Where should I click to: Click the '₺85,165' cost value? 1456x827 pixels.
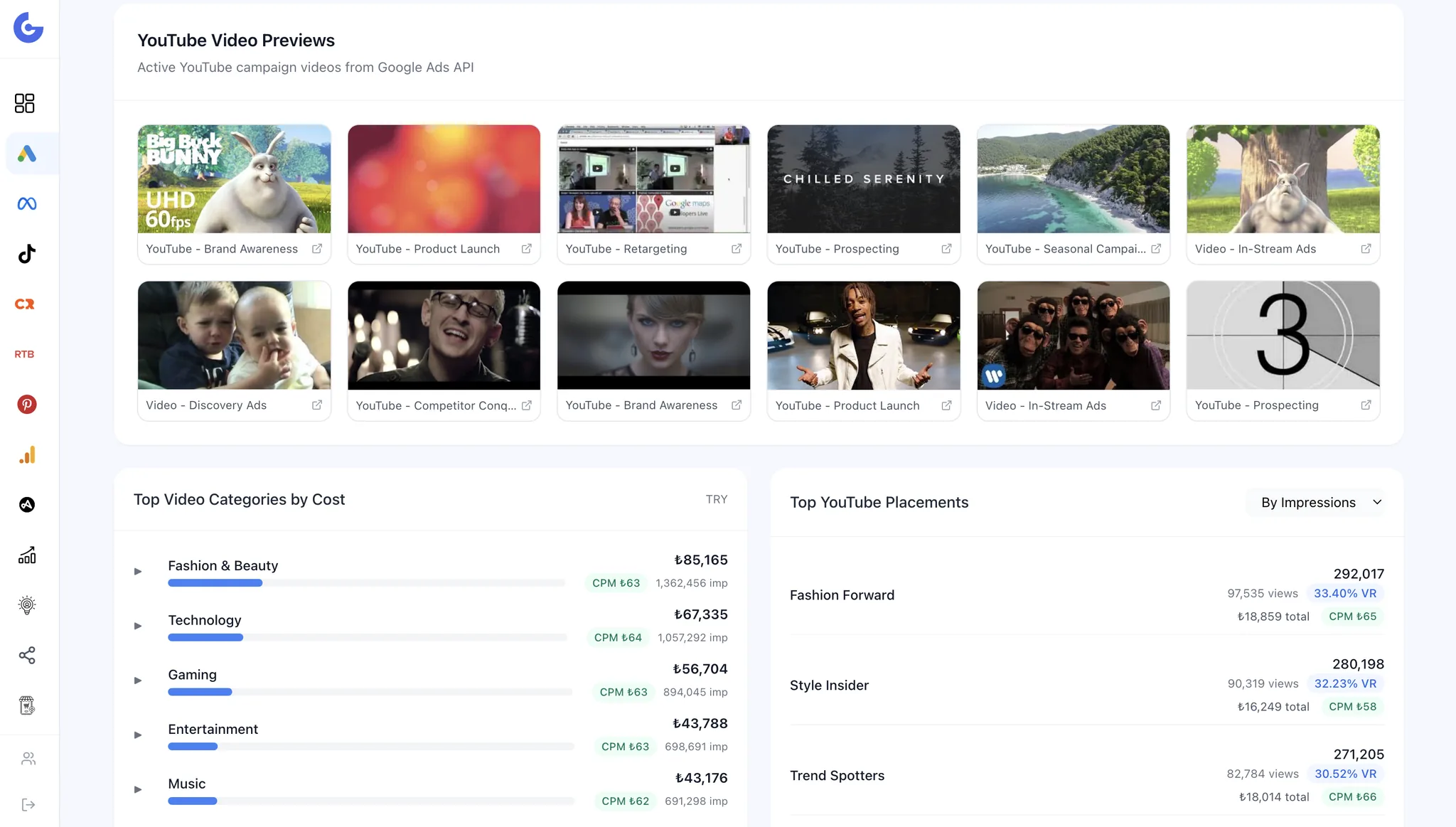coord(701,560)
